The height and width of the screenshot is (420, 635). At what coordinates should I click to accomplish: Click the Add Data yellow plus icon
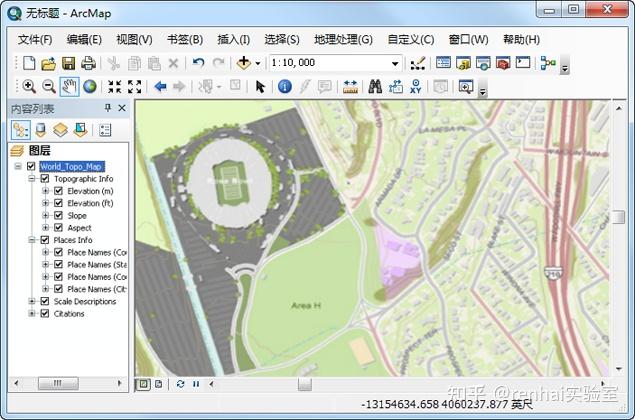[x=244, y=63]
